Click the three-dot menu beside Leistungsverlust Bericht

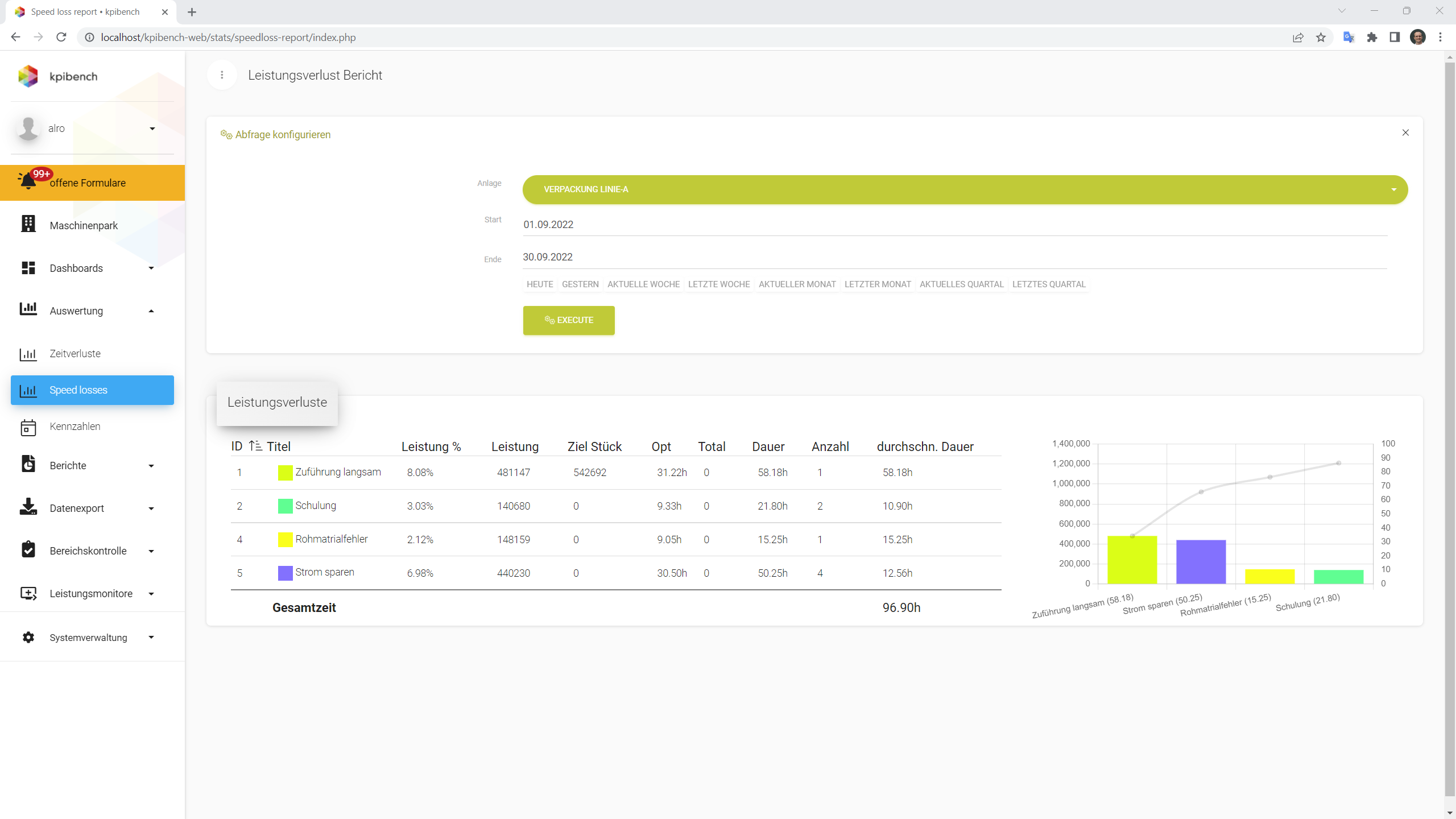[x=222, y=75]
